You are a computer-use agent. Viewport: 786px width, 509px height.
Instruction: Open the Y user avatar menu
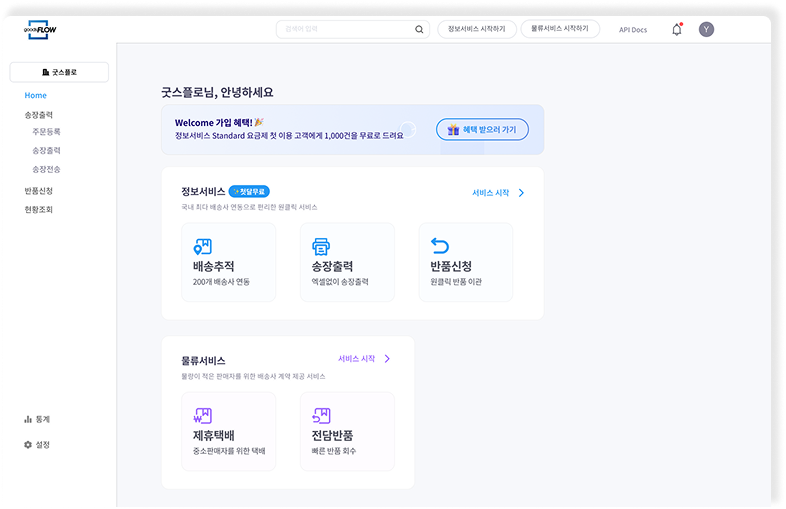pos(706,30)
